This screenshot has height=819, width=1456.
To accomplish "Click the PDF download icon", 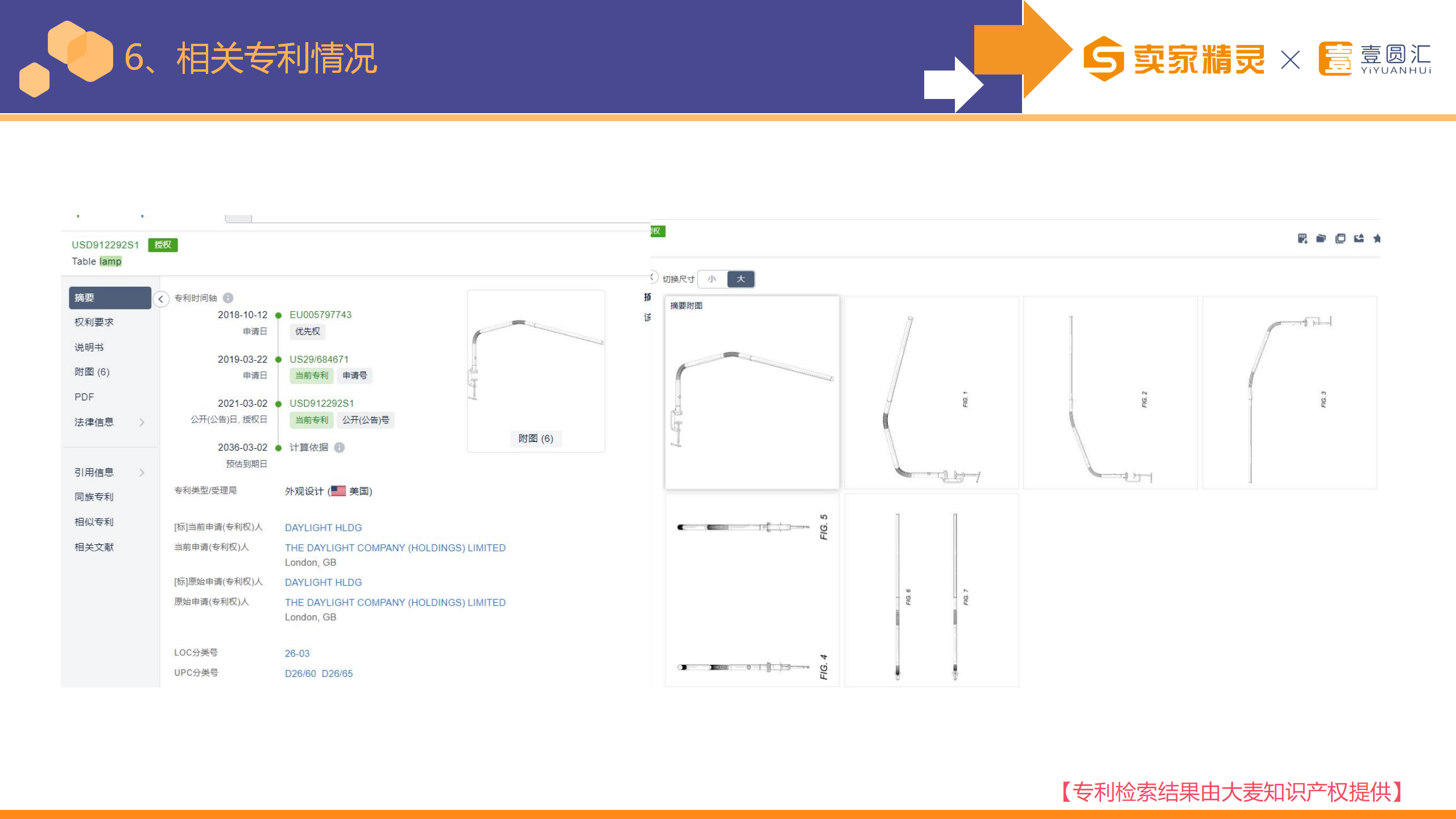I will point(1302,238).
